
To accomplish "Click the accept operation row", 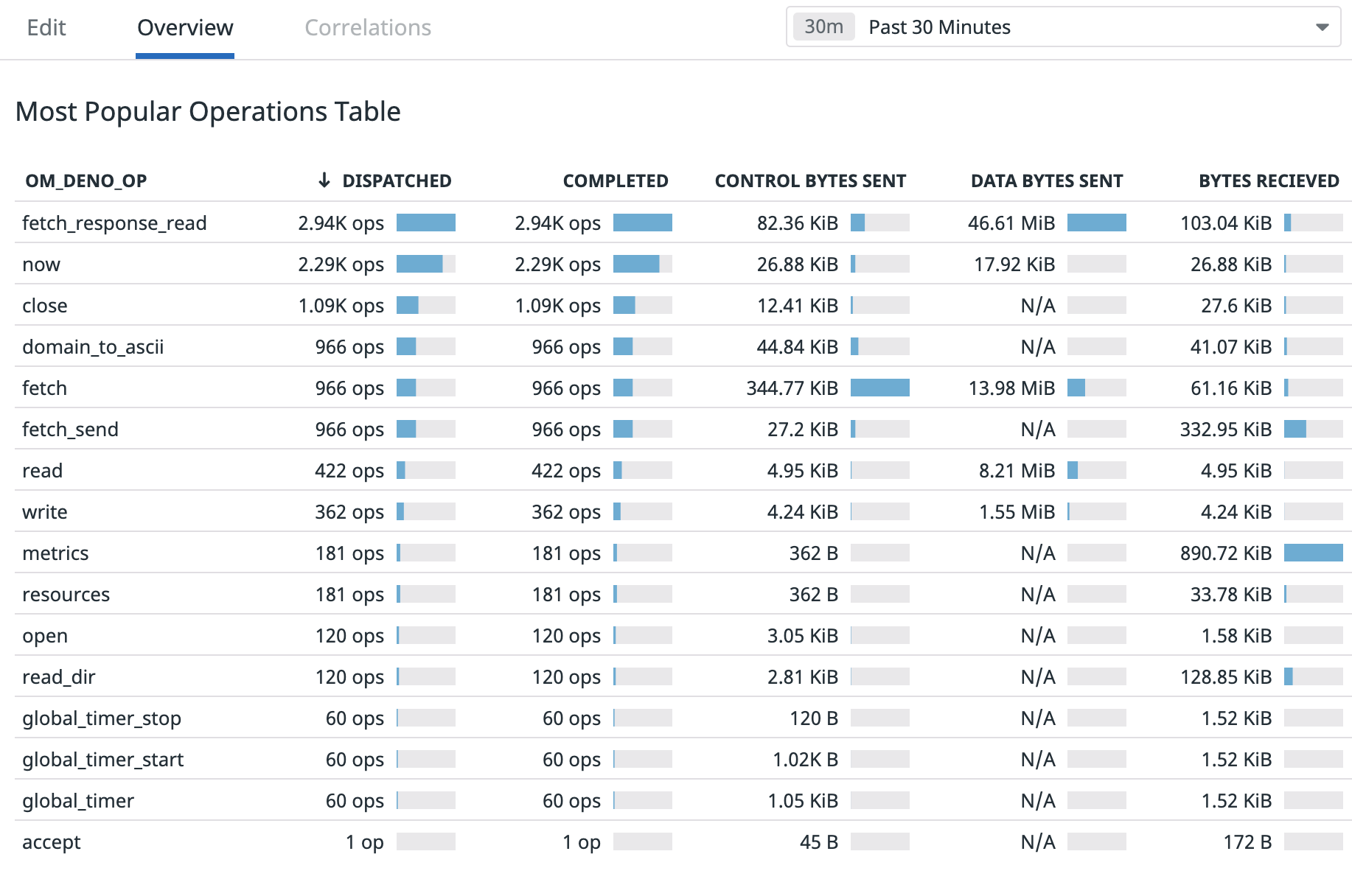I will point(51,841).
